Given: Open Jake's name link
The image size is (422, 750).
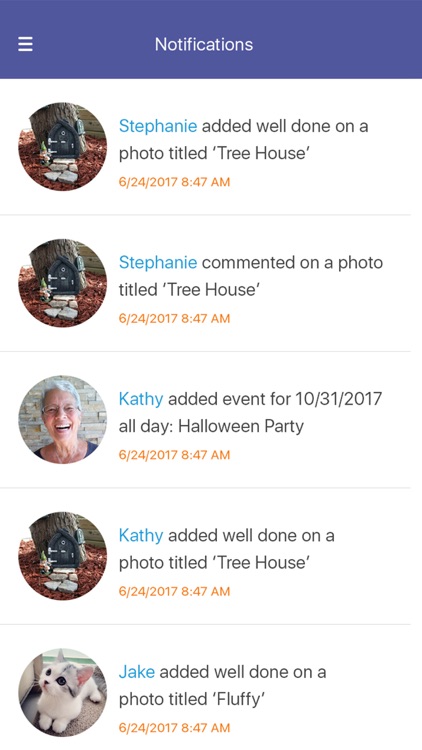Looking at the screenshot, I should pos(136,672).
